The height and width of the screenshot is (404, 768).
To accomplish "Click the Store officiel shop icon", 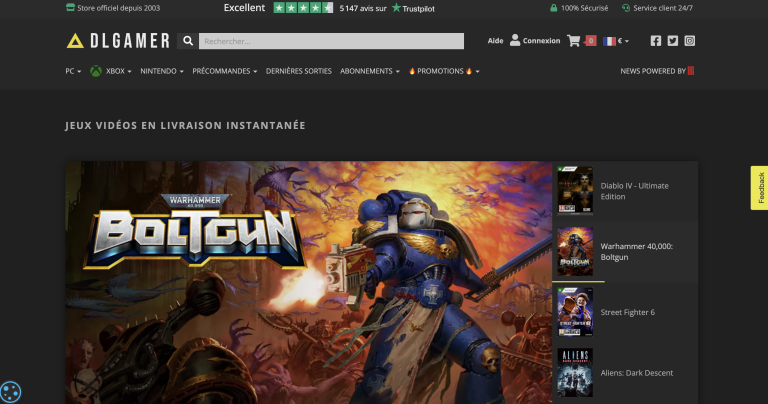I will point(70,7).
